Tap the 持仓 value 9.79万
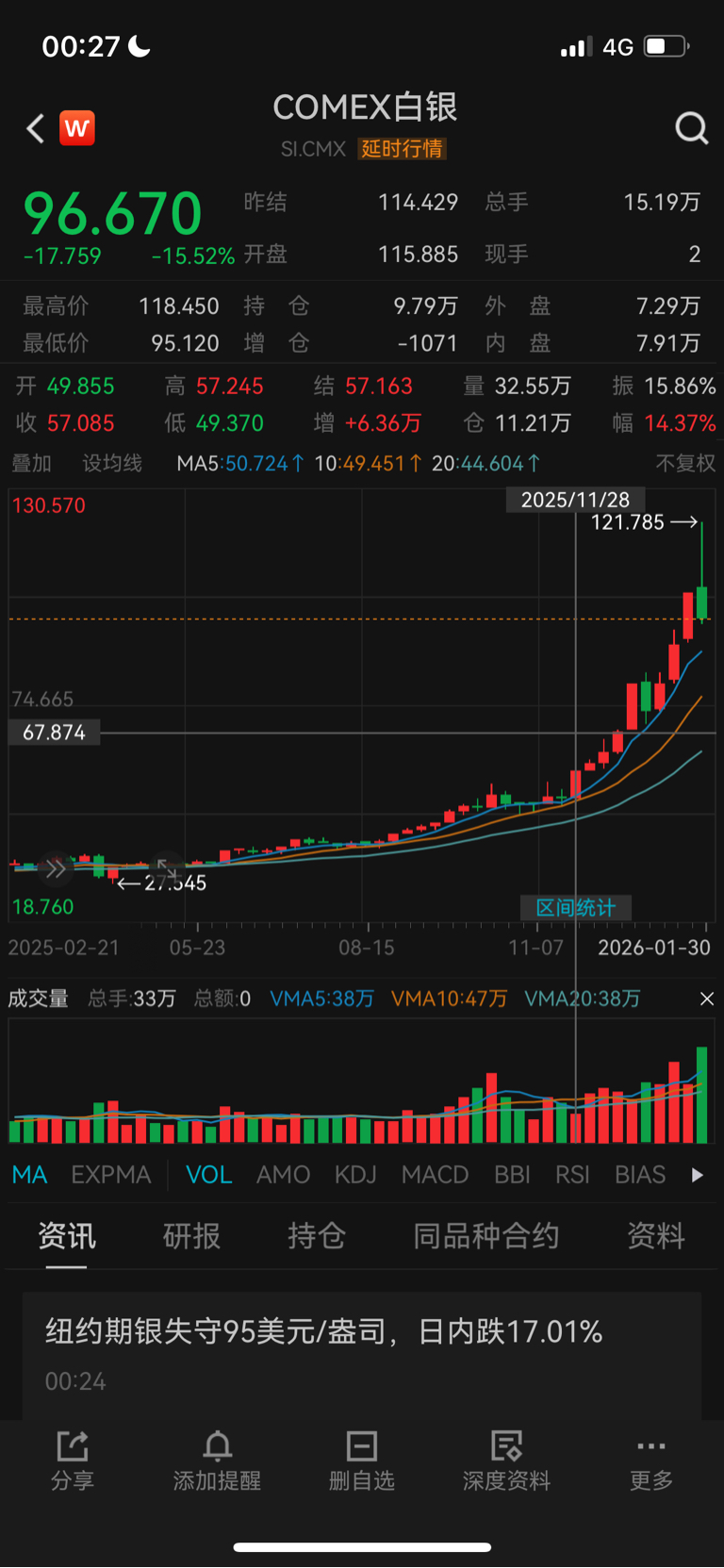The height and width of the screenshot is (1568, 724). pyautogui.click(x=425, y=306)
